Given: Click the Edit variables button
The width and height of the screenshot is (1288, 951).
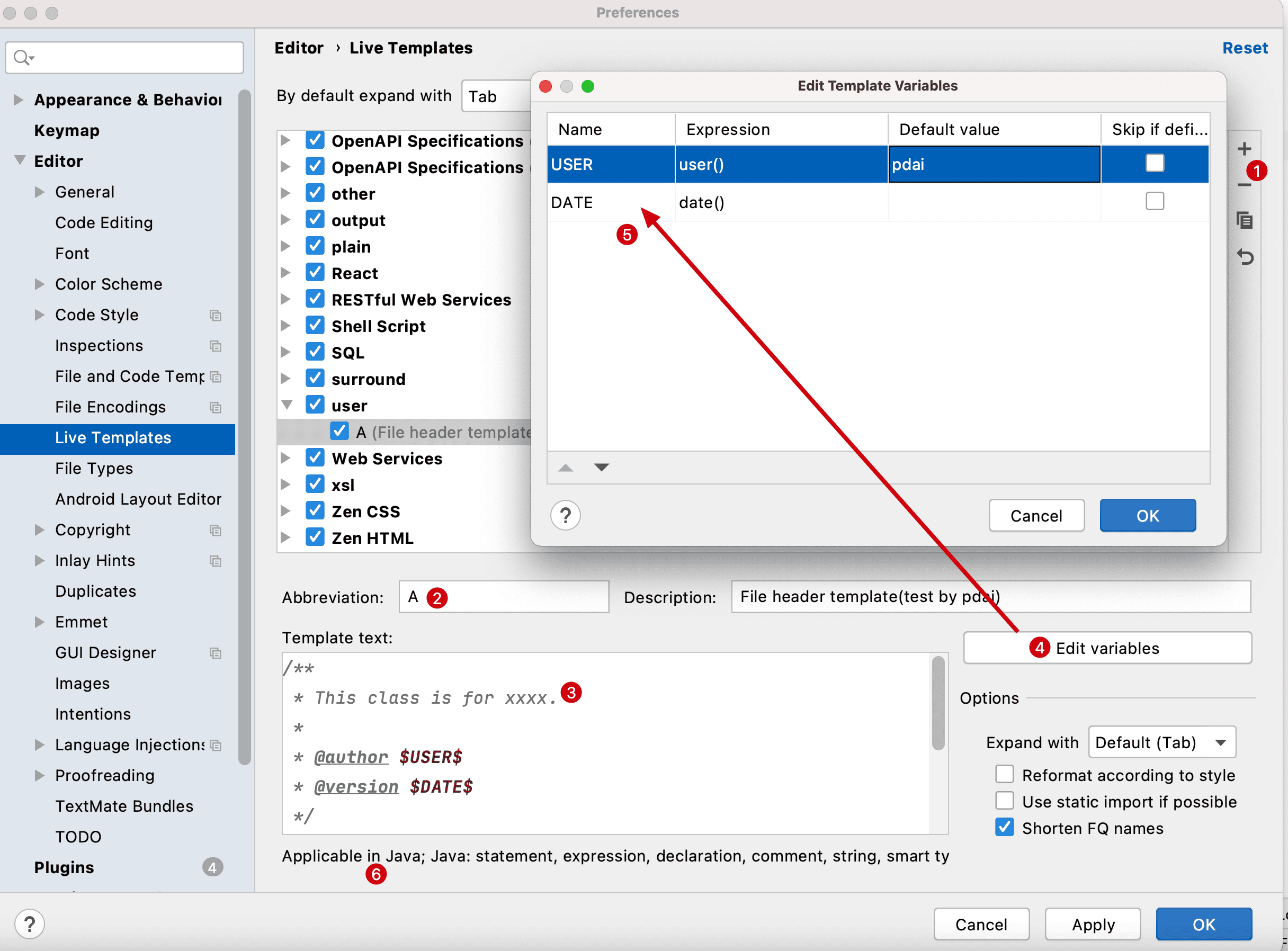Looking at the screenshot, I should tap(1107, 648).
